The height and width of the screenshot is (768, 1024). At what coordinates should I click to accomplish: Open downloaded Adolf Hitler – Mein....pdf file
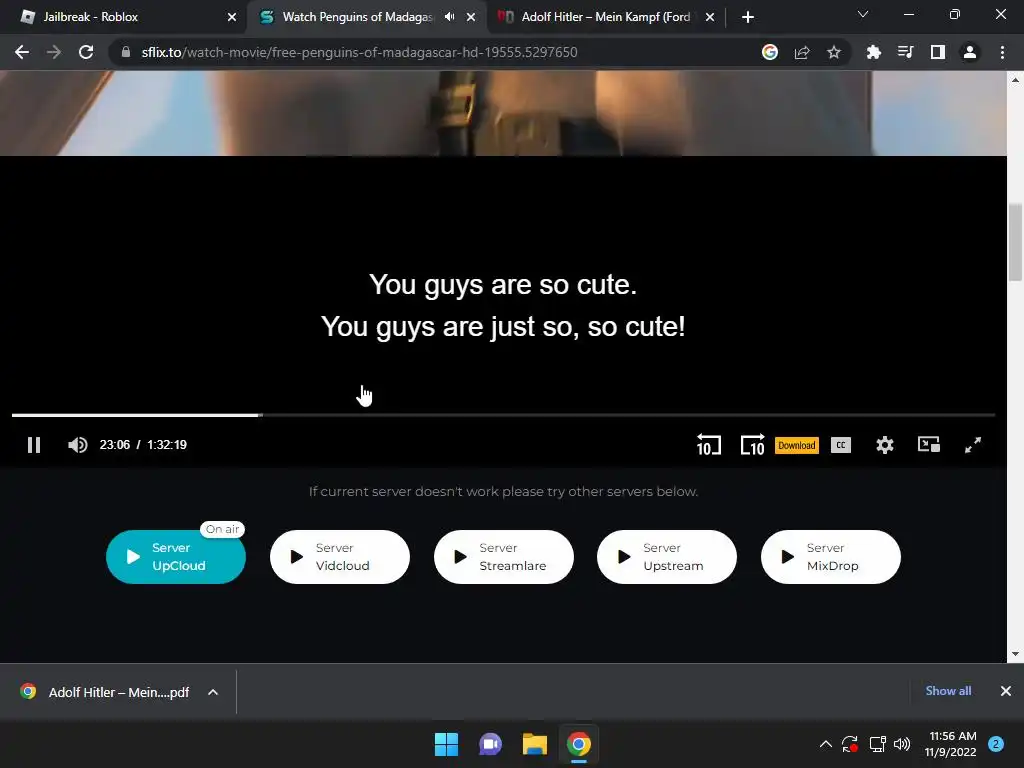tap(104, 692)
